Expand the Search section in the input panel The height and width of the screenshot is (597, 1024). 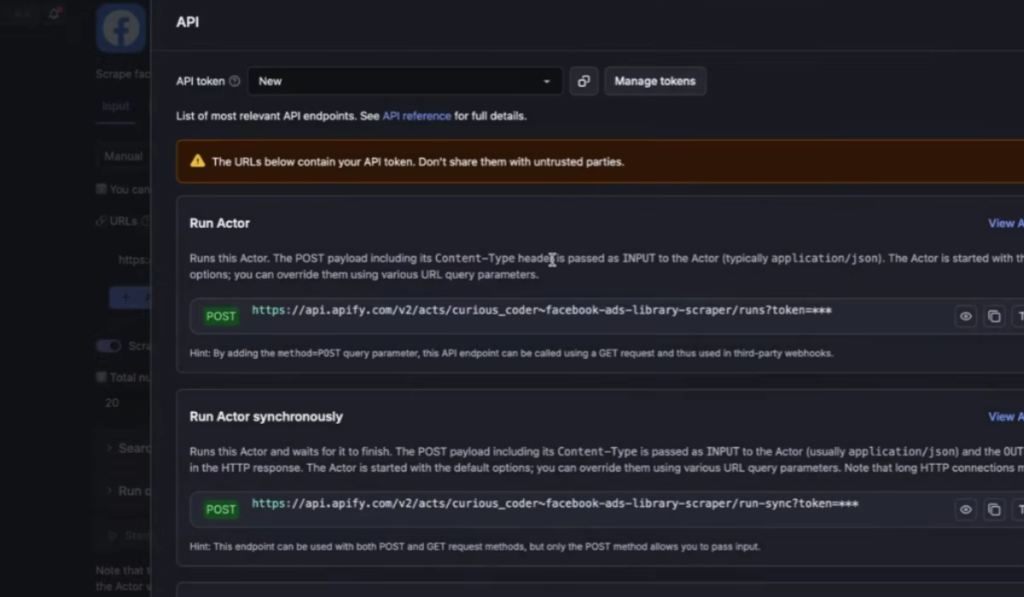click(x=128, y=448)
